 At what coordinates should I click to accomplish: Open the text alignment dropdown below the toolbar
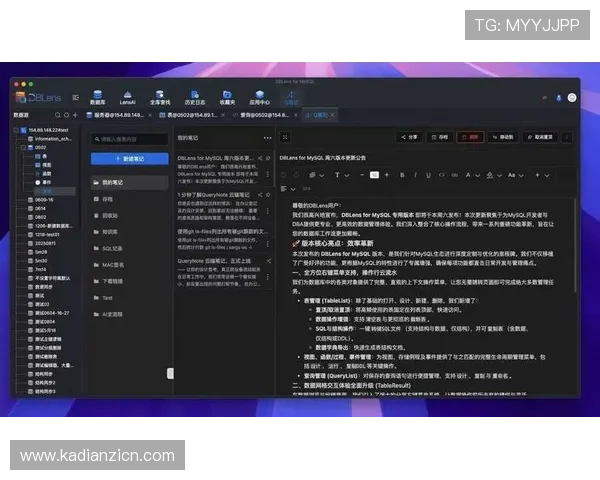point(288,189)
